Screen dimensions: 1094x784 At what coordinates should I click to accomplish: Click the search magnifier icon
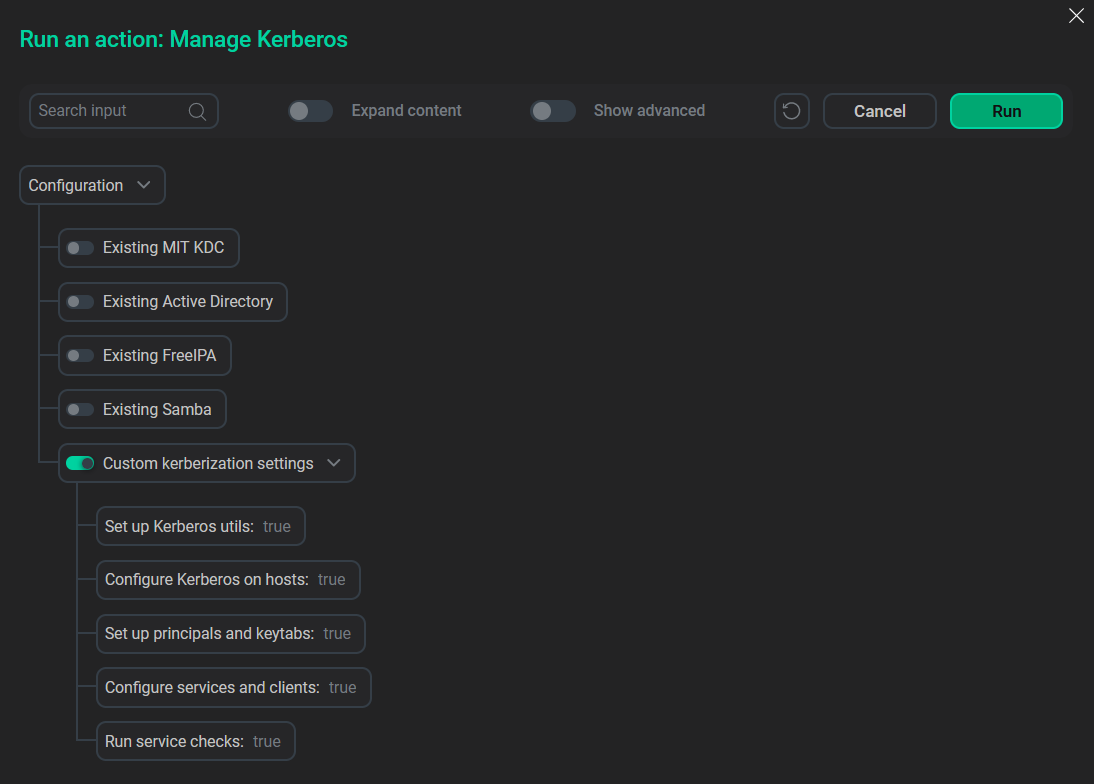(197, 111)
